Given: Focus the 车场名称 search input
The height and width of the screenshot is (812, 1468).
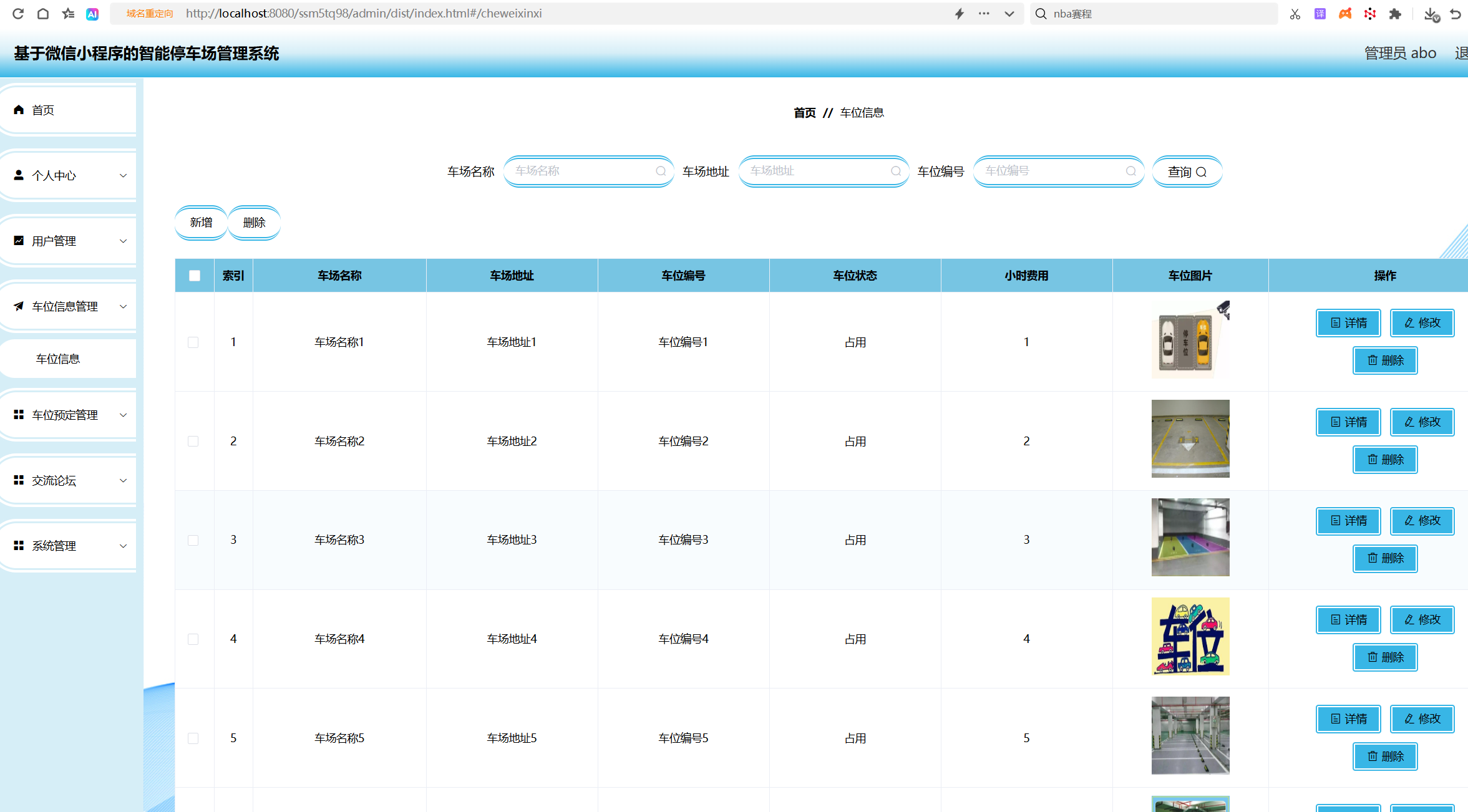Looking at the screenshot, I should pyautogui.click(x=588, y=171).
